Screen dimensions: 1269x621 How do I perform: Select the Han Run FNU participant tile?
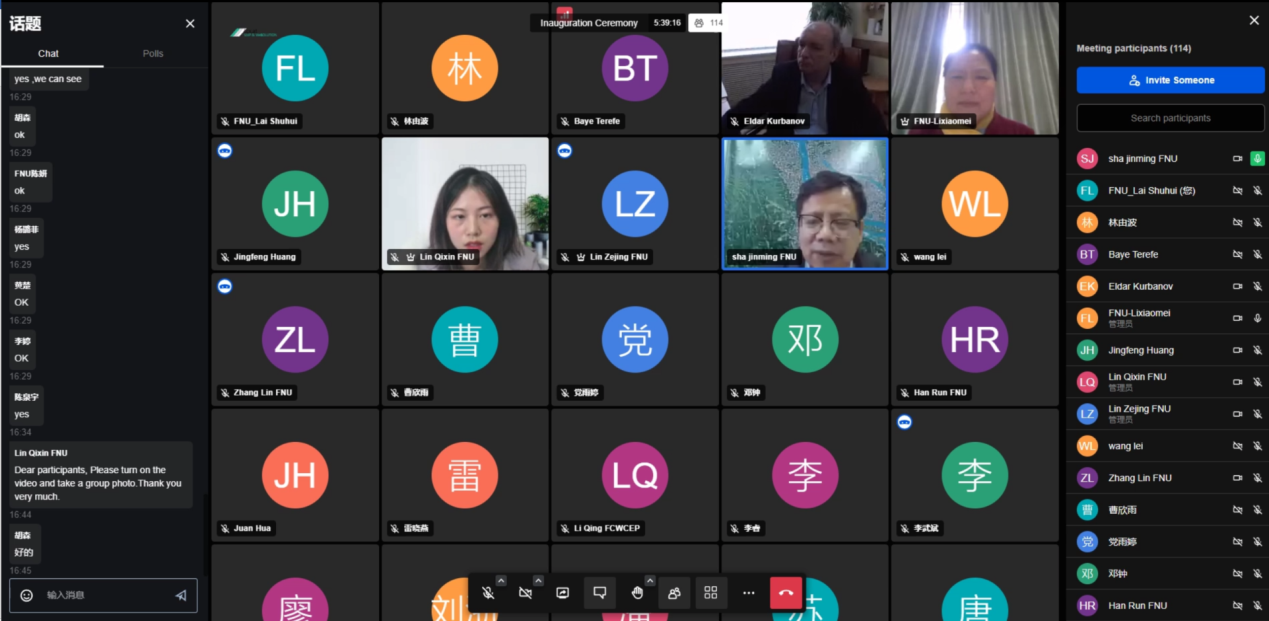point(975,340)
